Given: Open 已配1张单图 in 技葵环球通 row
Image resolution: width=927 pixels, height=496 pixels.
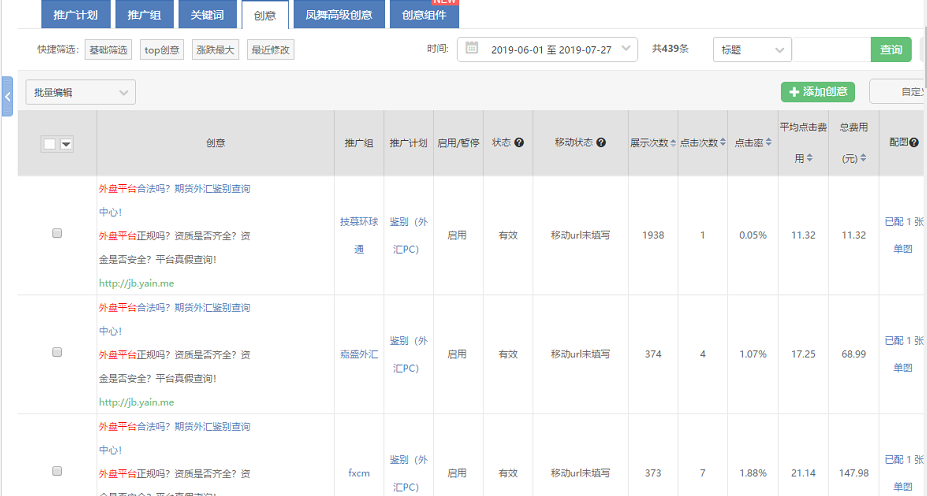Looking at the screenshot, I should pos(903,235).
